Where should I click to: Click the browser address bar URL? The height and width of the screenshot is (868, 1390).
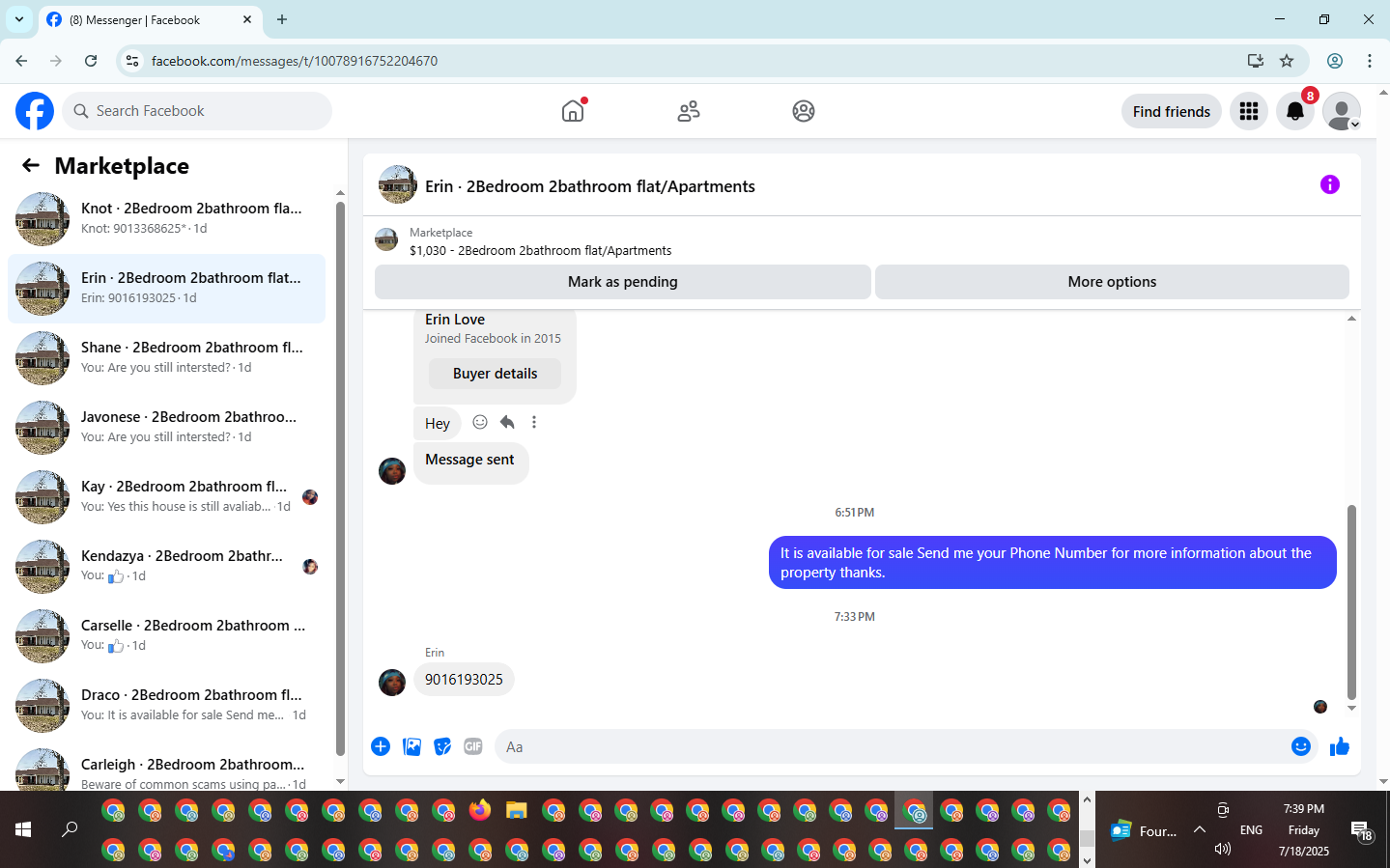(x=295, y=61)
